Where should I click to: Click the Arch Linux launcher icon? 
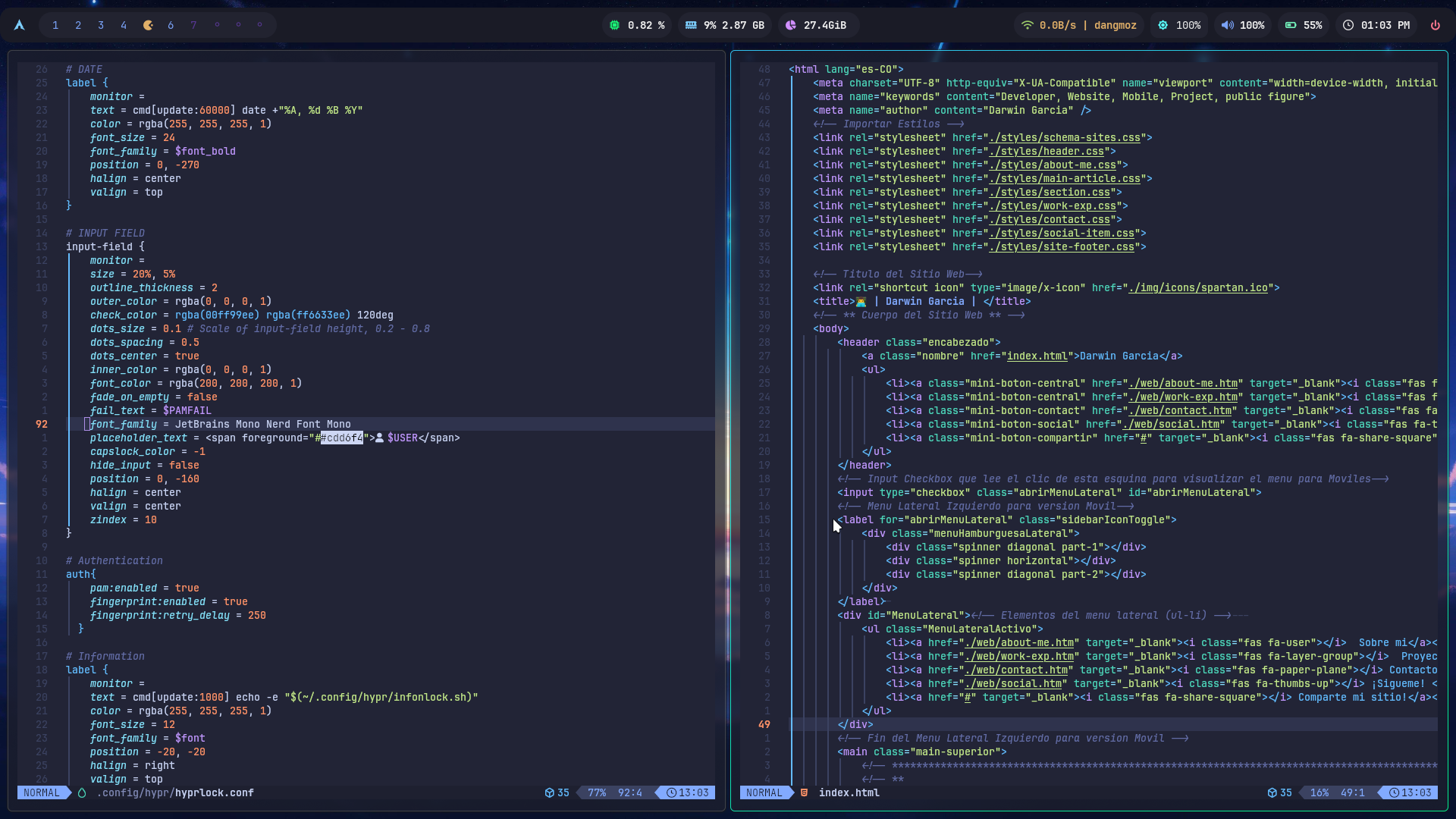point(20,25)
